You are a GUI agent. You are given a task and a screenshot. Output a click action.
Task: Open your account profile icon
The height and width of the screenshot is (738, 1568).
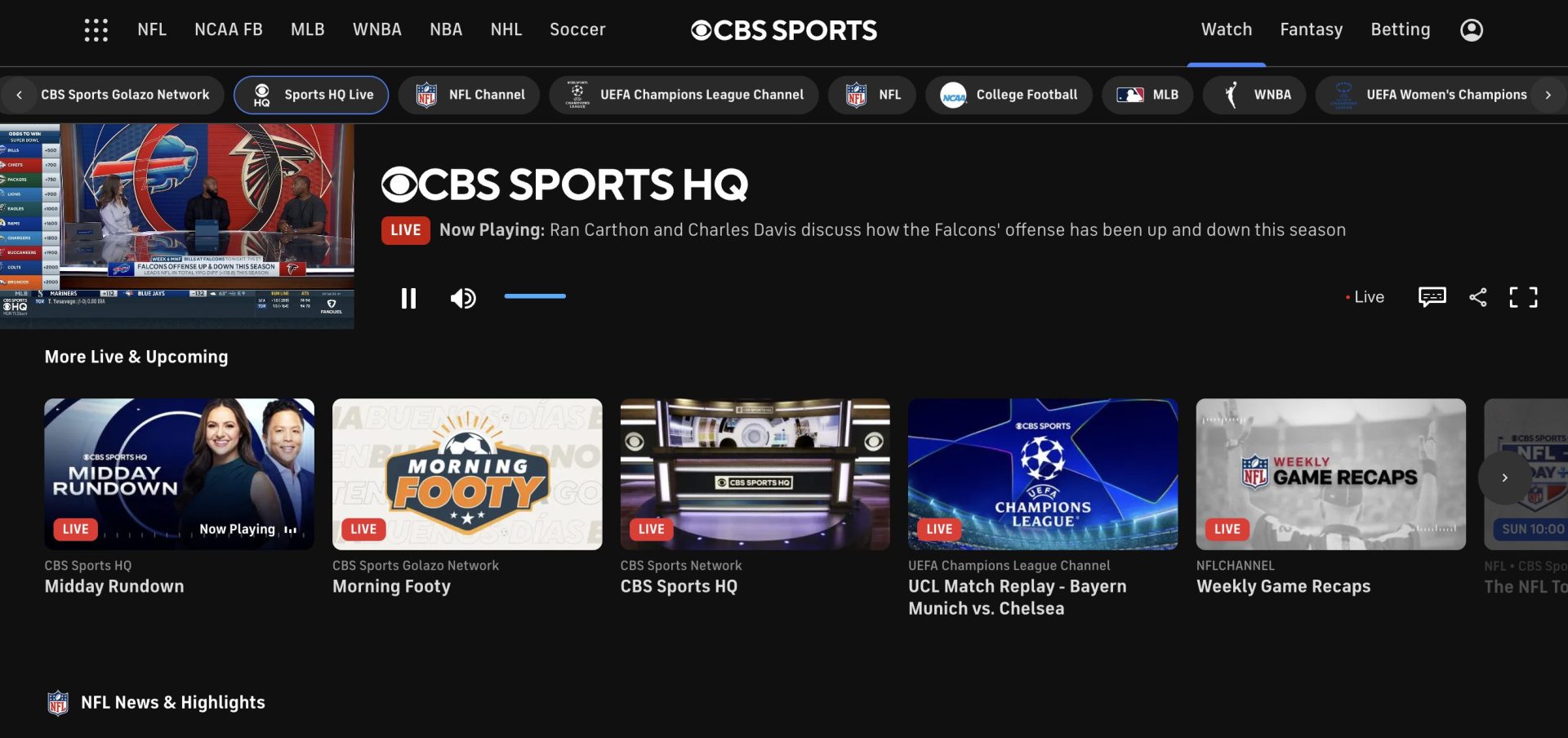(1470, 29)
